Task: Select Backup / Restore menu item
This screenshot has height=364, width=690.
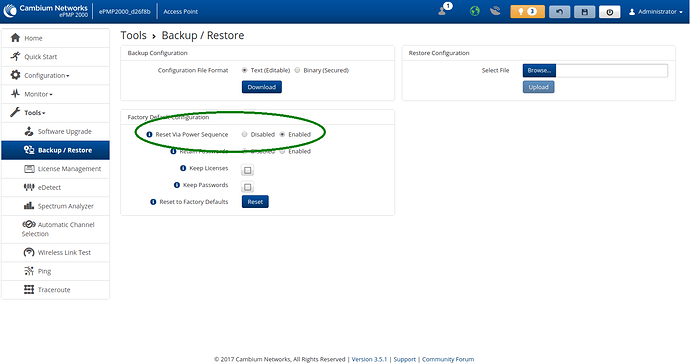Action: tap(55, 150)
